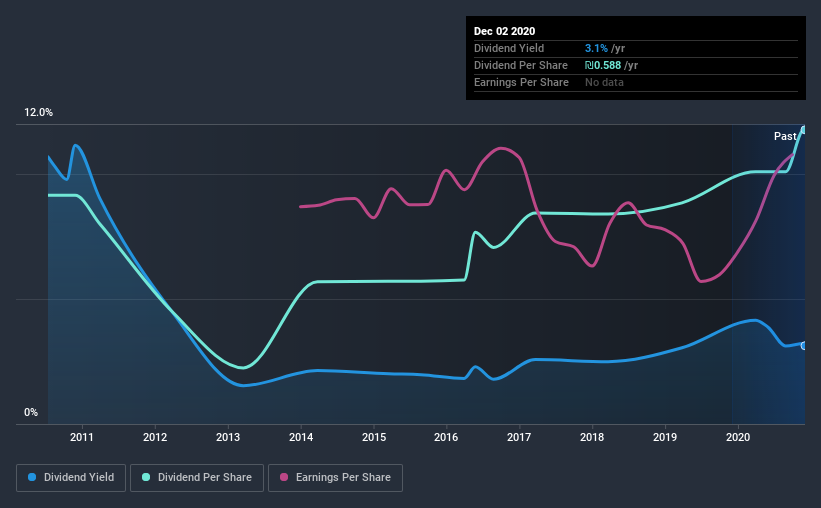Click the 12.0% y-axis label
The width and height of the screenshot is (821, 508).
pos(38,113)
